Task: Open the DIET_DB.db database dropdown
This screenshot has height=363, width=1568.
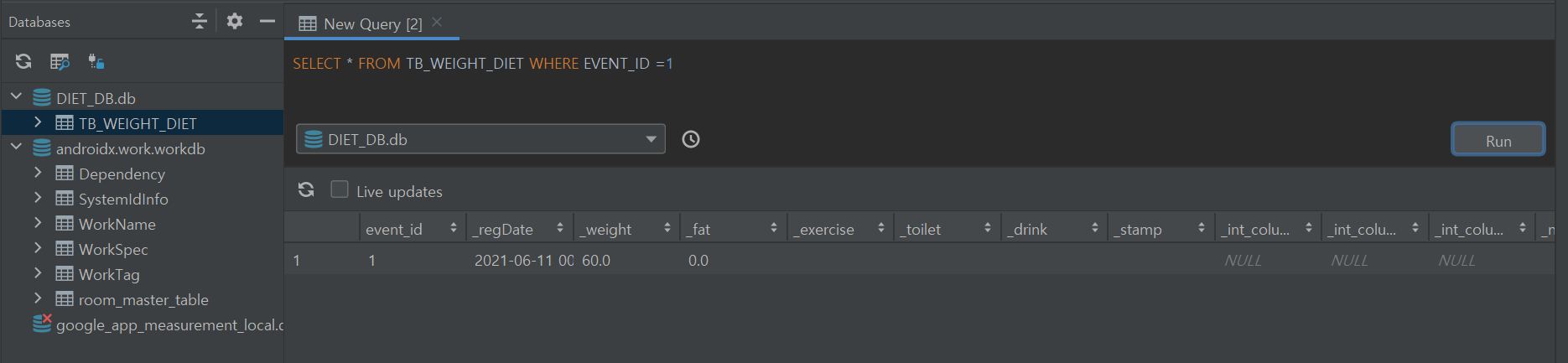Action: coord(480,139)
